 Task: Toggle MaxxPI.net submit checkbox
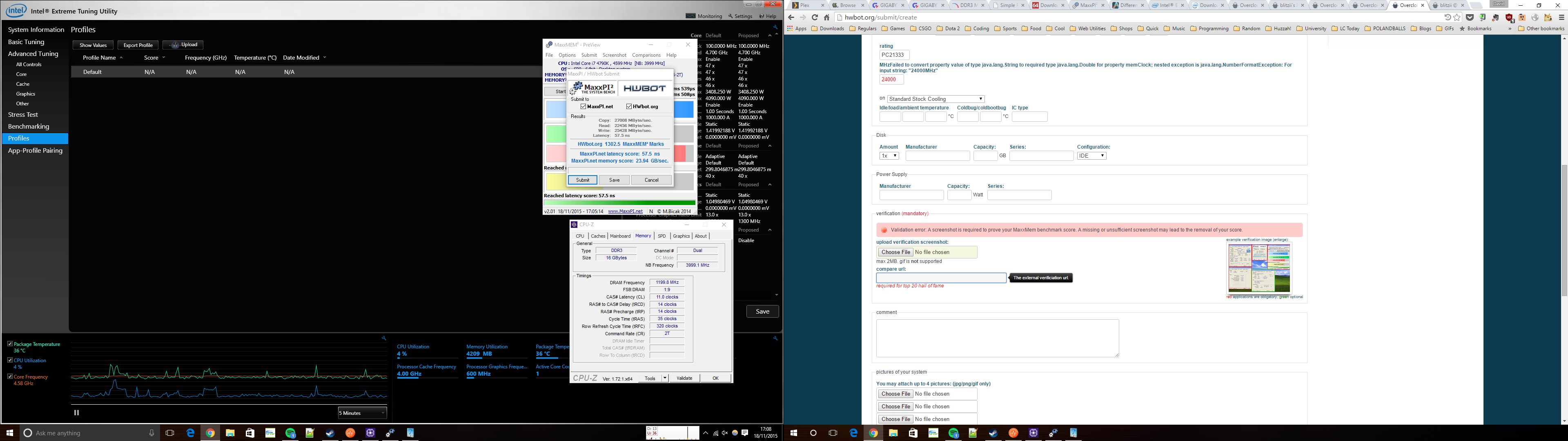583,107
